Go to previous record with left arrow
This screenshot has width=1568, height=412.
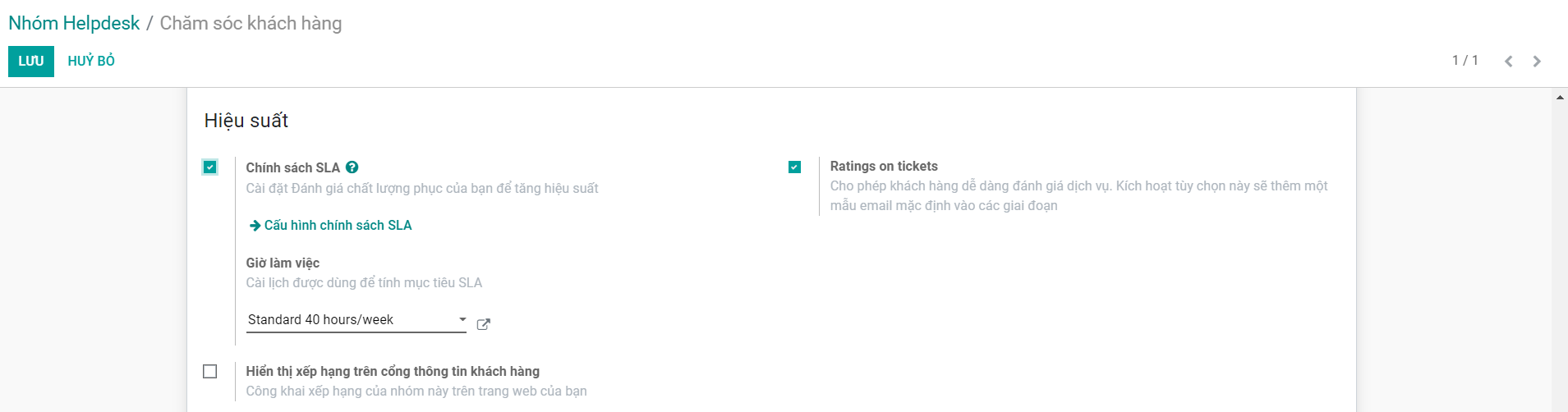tap(1508, 62)
